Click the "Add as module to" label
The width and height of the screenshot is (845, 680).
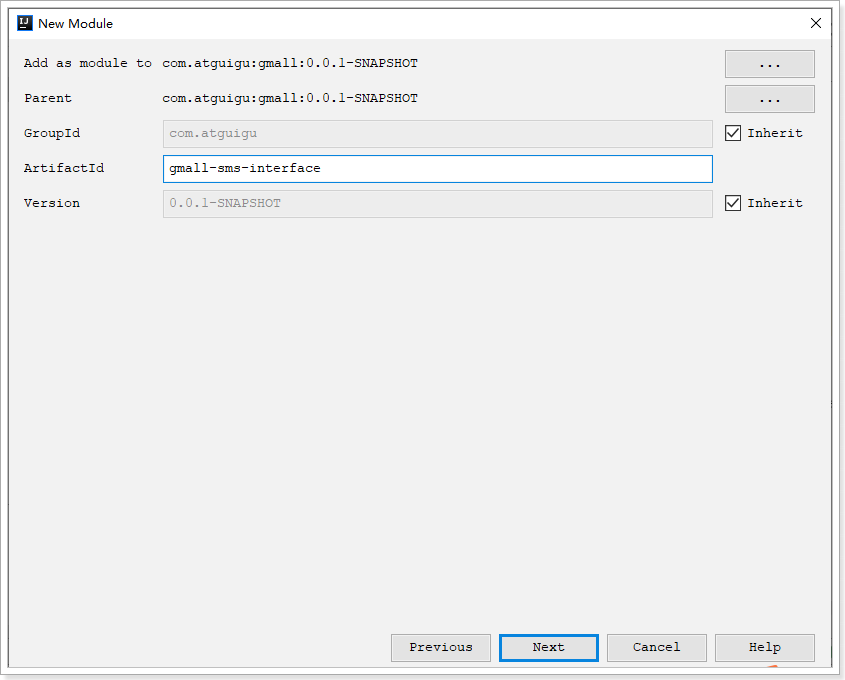pos(88,64)
